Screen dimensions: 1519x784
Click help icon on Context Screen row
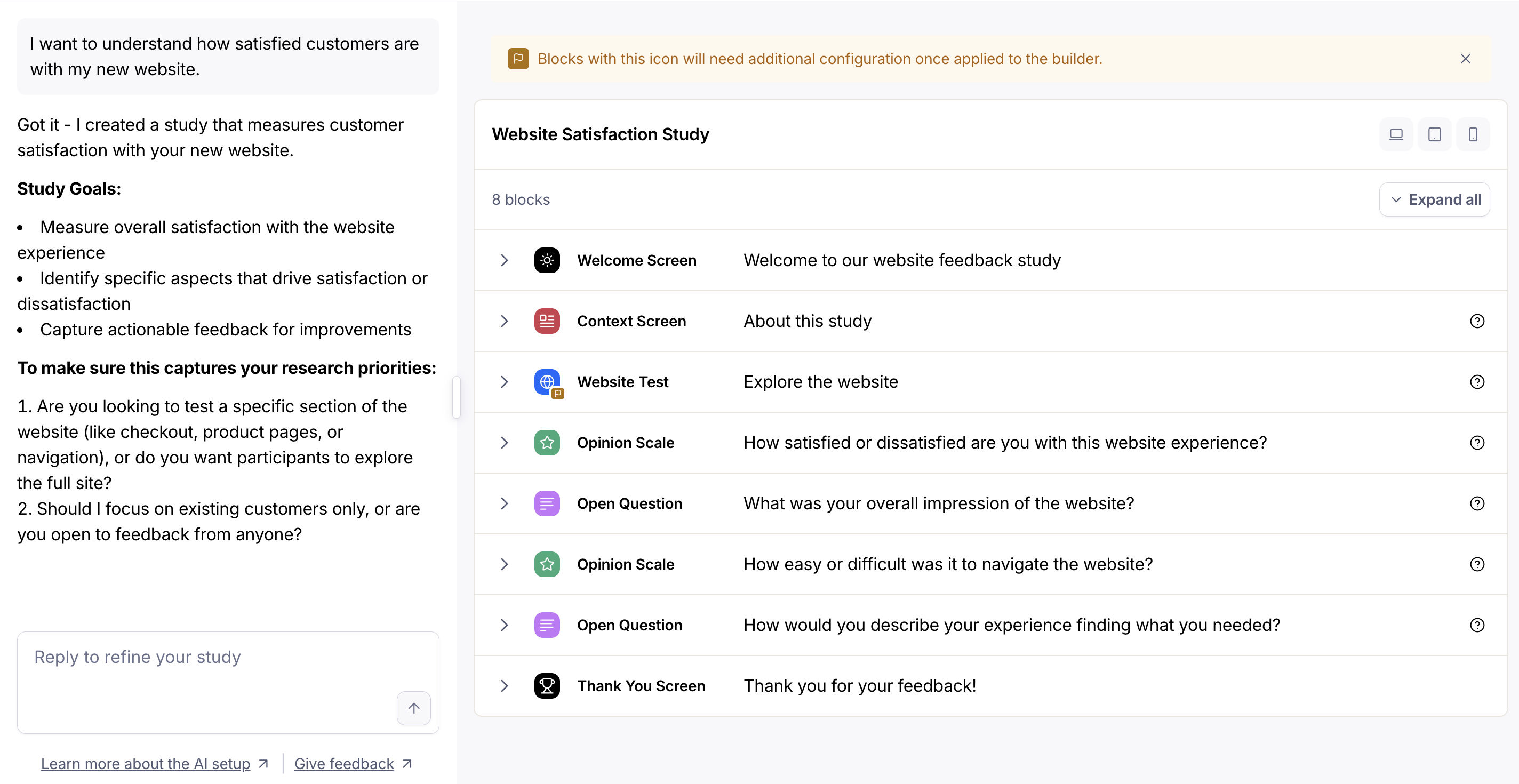point(1476,321)
